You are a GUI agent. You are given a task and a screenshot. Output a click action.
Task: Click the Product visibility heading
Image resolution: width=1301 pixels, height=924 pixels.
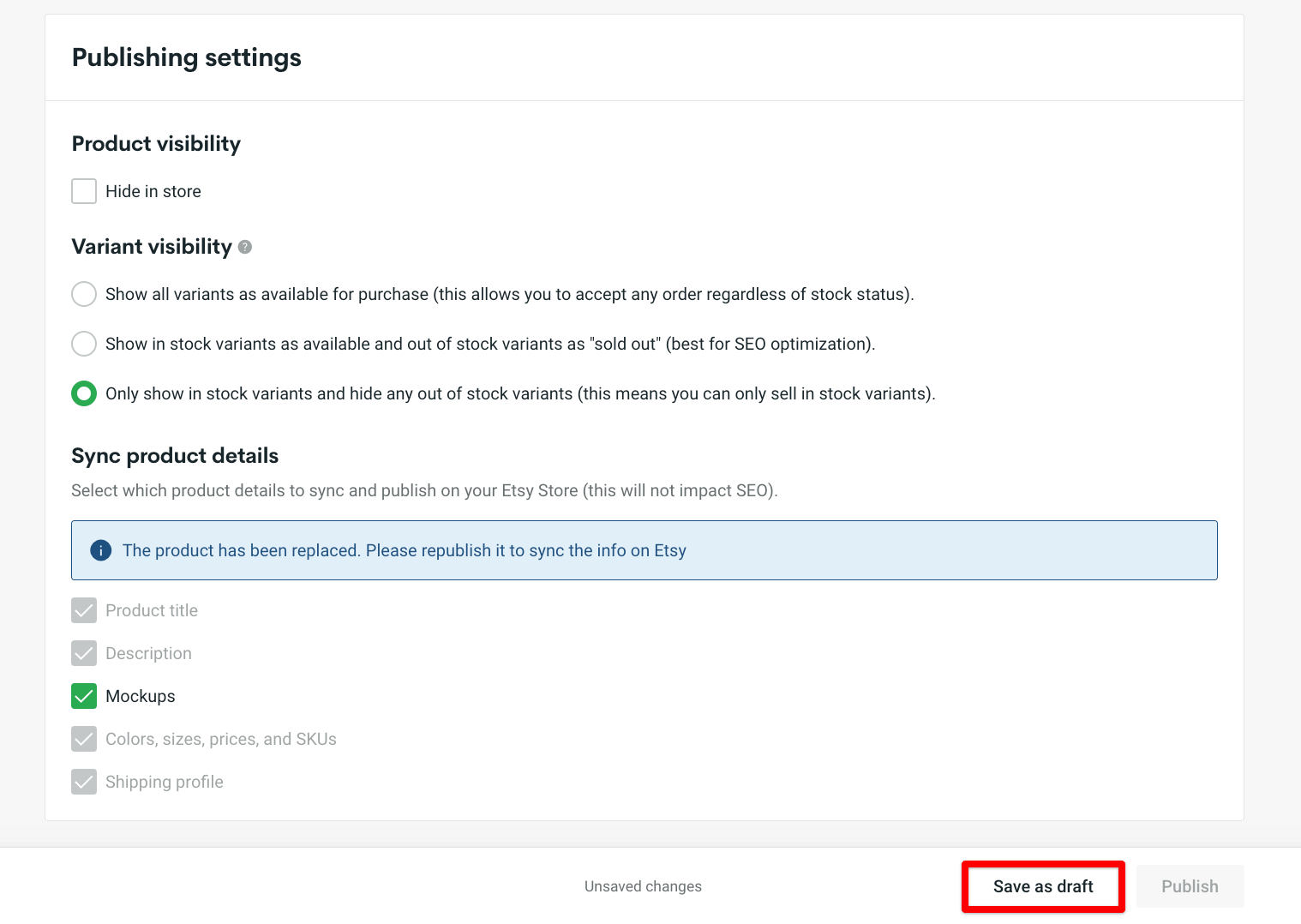(x=156, y=143)
